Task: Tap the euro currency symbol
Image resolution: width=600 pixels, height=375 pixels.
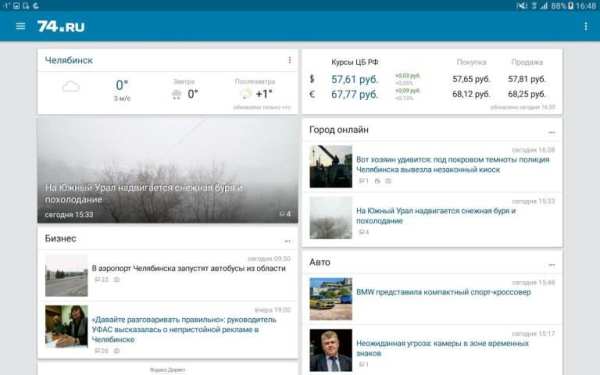Action: (x=312, y=94)
